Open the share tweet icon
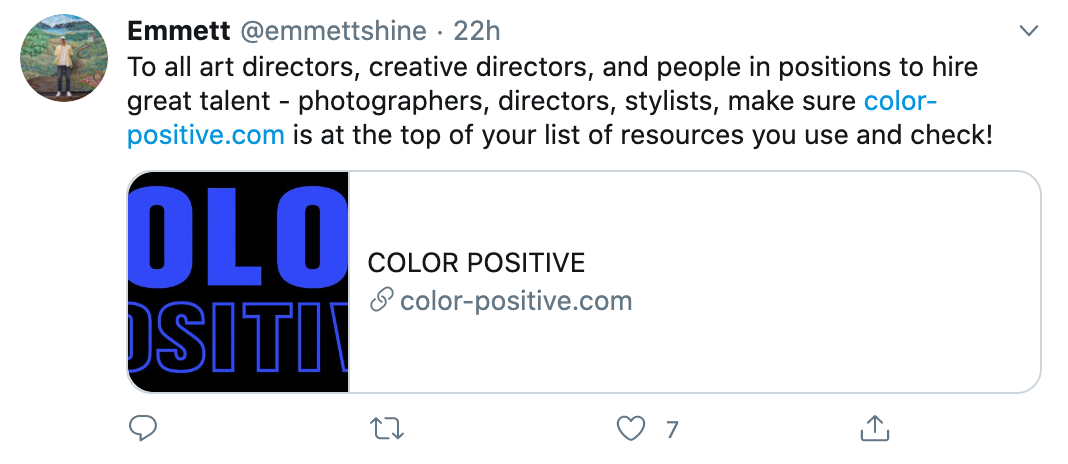The image size is (1068, 464). point(875,429)
